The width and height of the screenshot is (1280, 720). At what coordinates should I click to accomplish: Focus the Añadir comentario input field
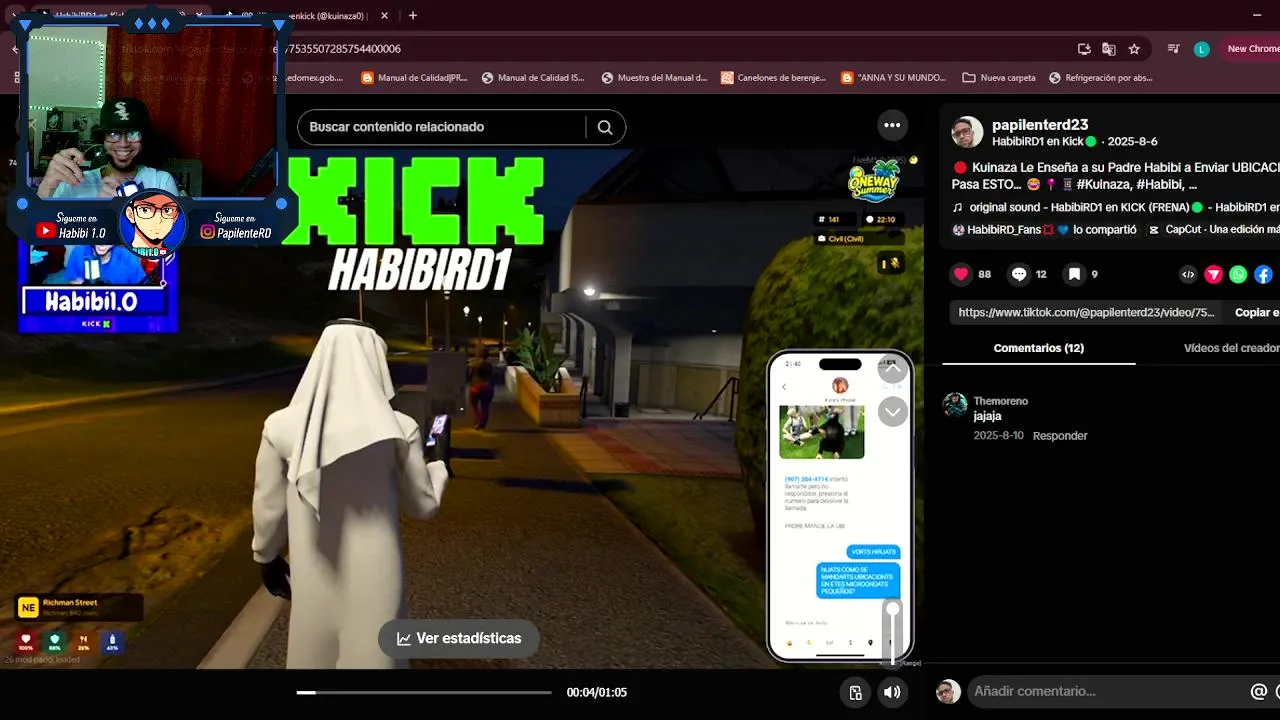click(x=1105, y=691)
